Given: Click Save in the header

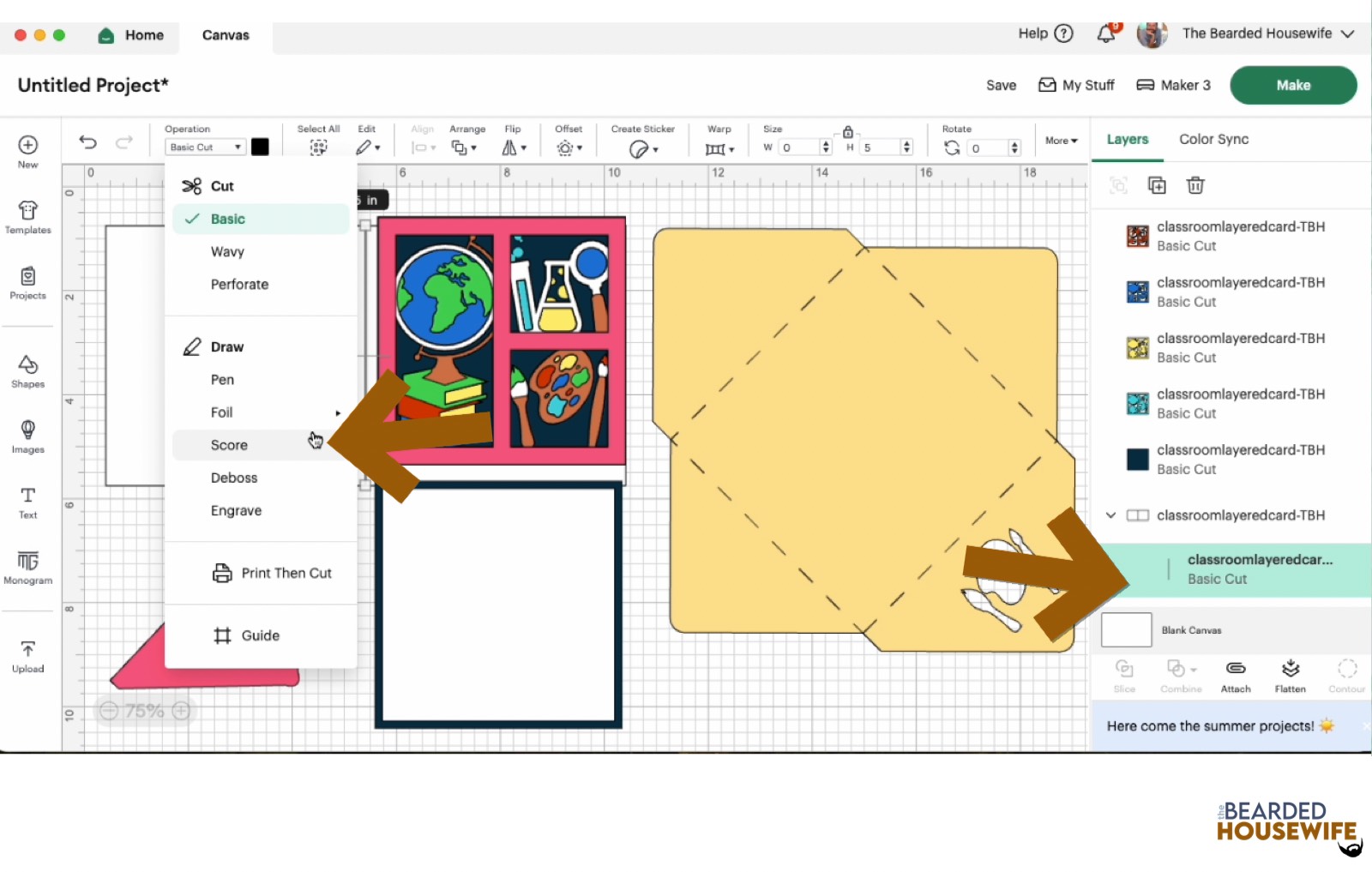Looking at the screenshot, I should coord(1001,86).
